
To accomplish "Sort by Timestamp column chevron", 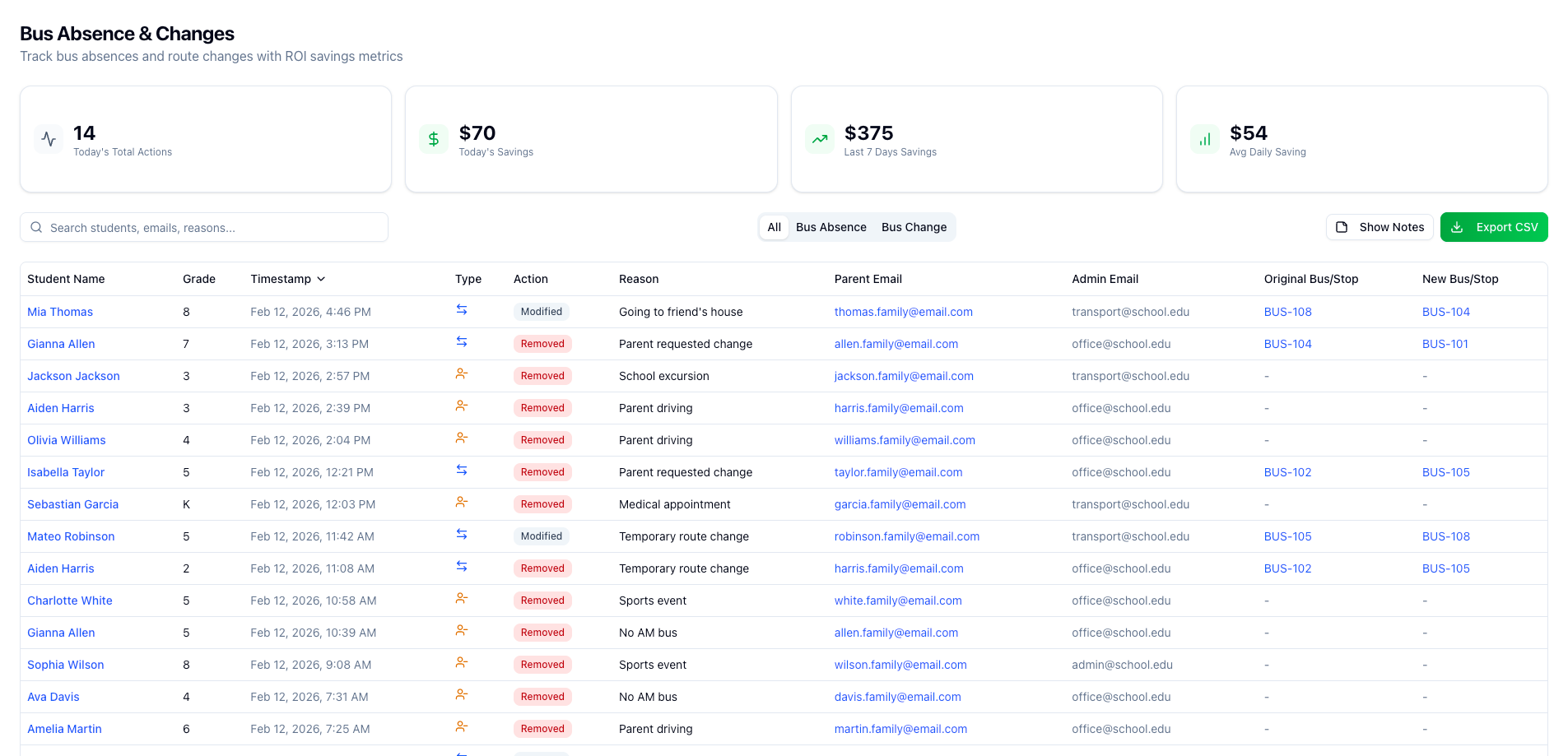I will point(321,279).
